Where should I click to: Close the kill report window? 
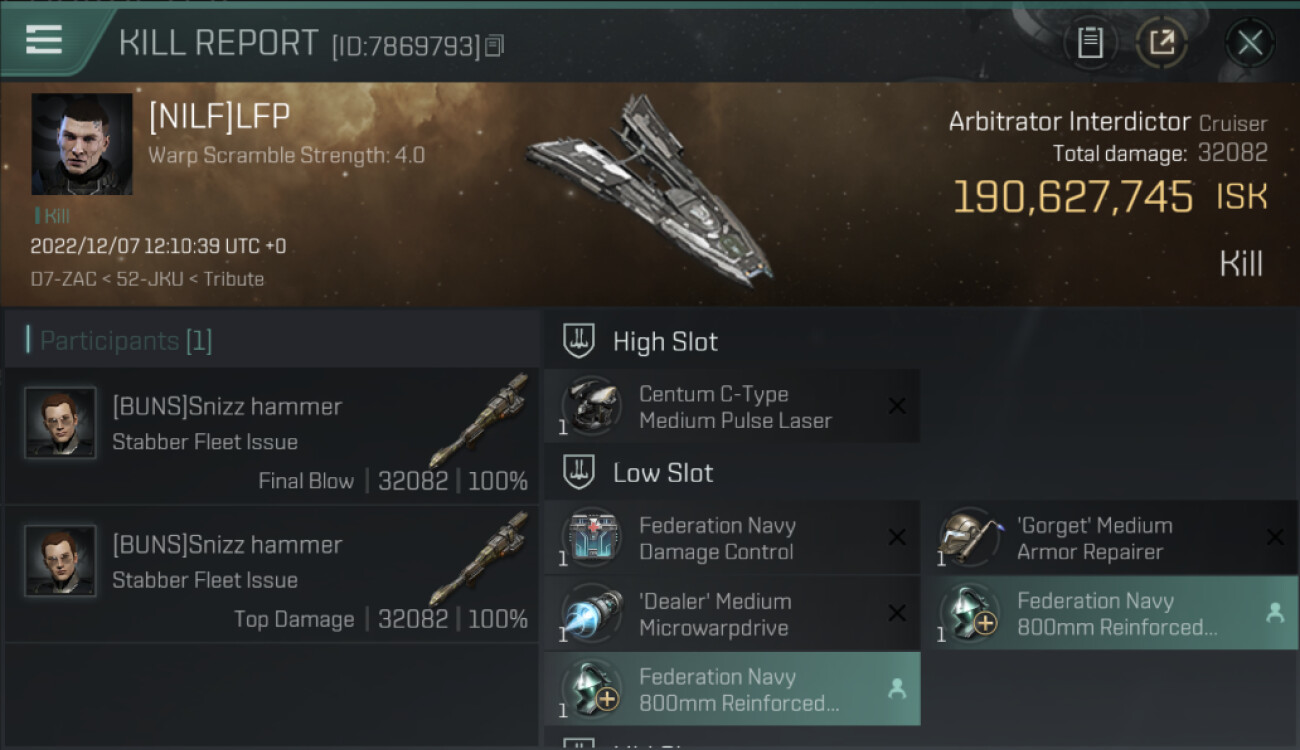click(1249, 42)
